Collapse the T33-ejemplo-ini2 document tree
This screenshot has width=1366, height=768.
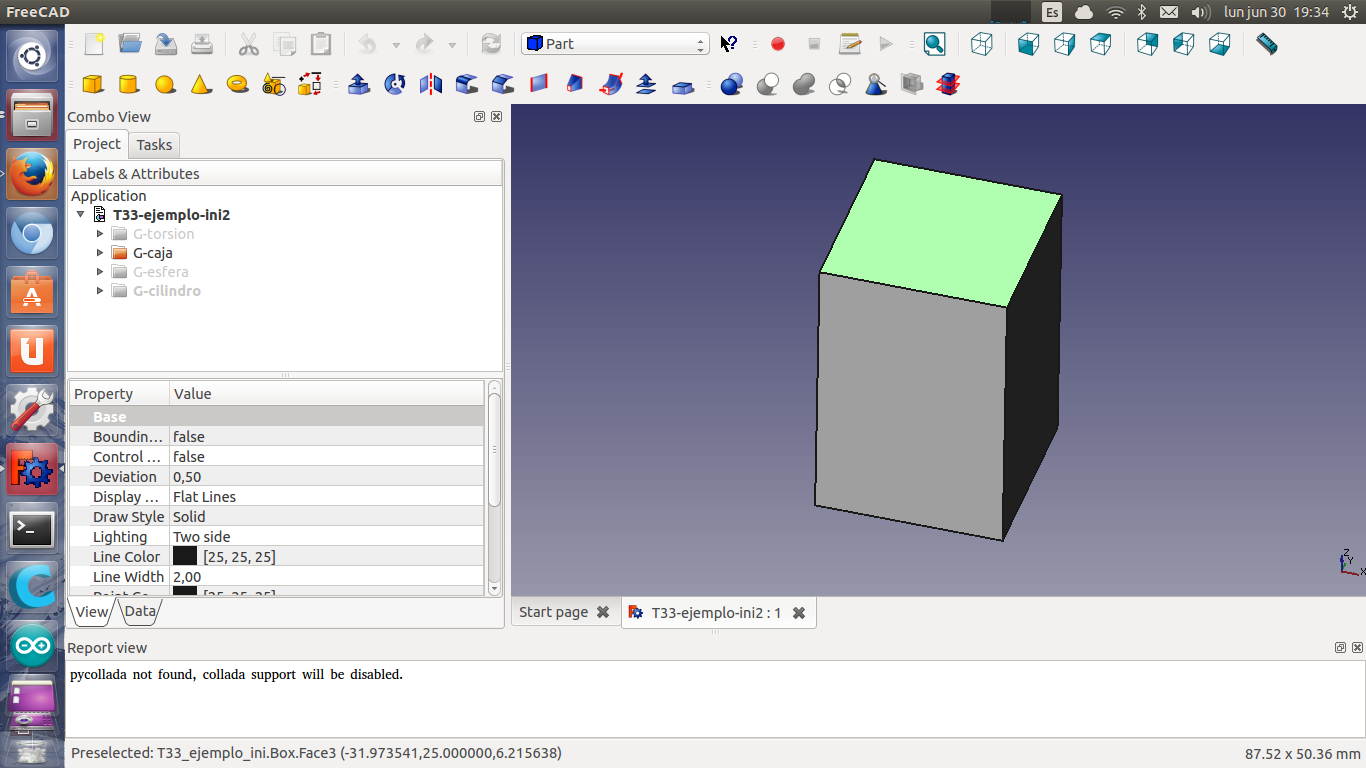[81, 215]
